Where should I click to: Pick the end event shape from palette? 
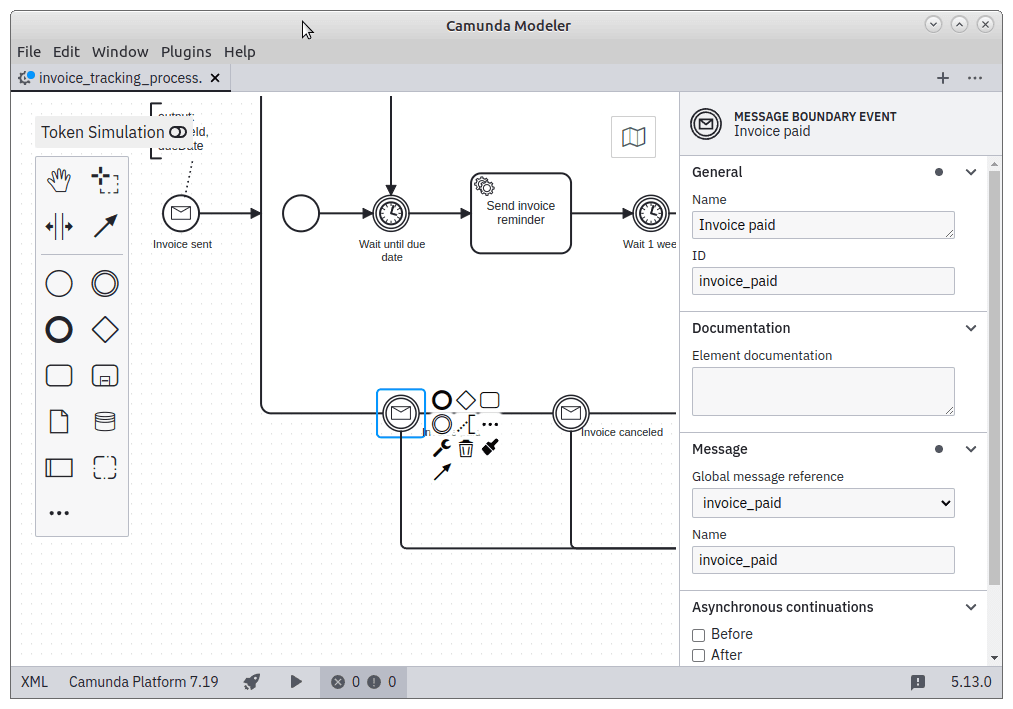click(x=59, y=330)
